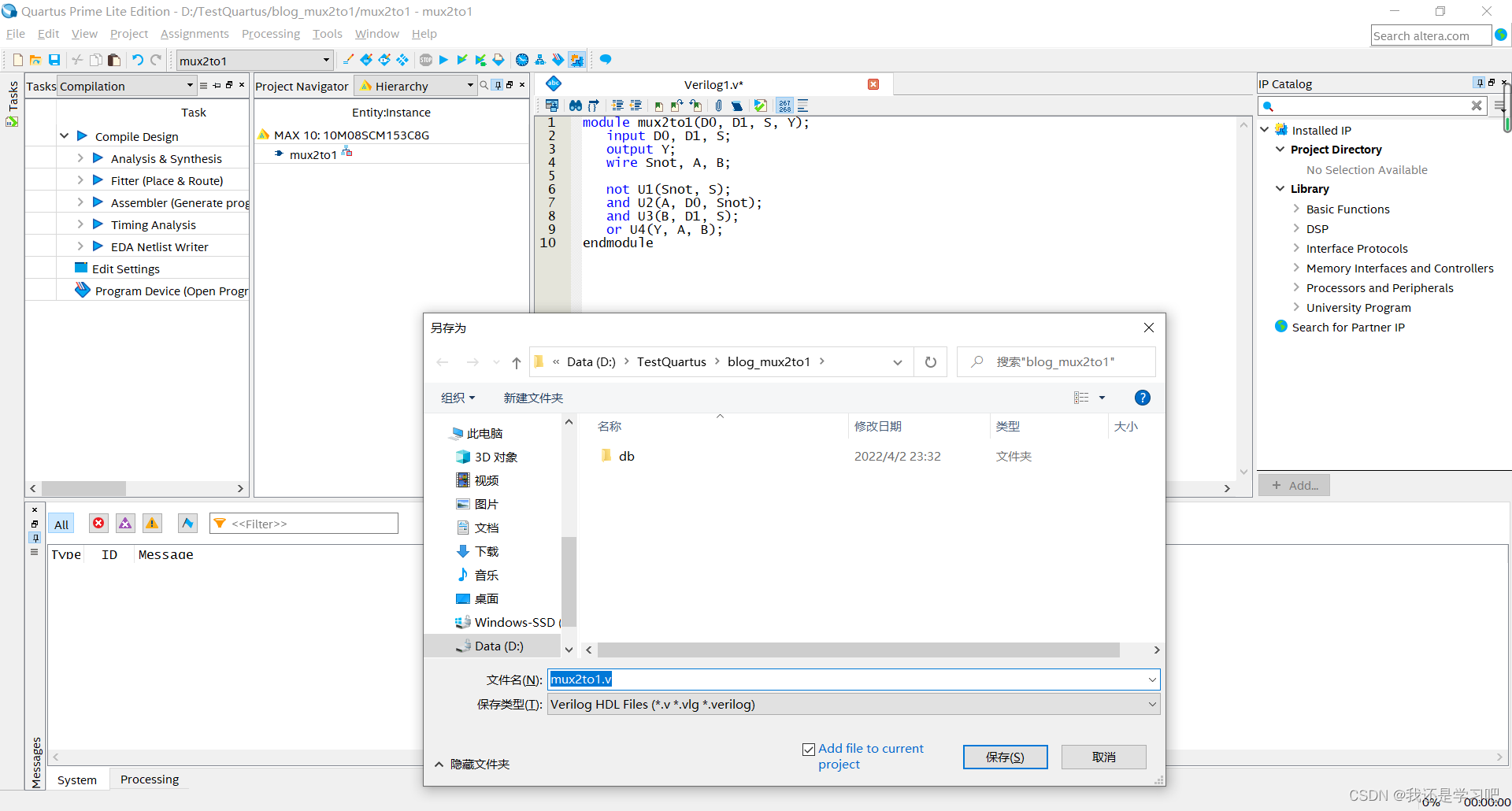Toggle pin on Project Navigator panel
The height and width of the screenshot is (811, 1512).
coord(498,85)
